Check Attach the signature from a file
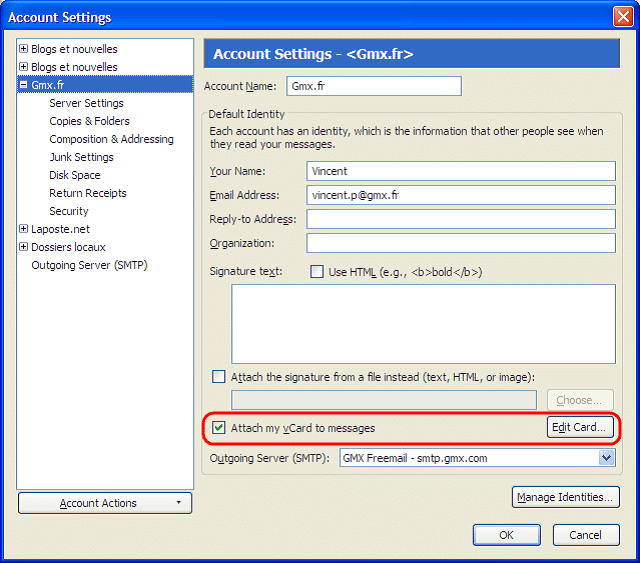The image size is (640, 563). coord(219,377)
